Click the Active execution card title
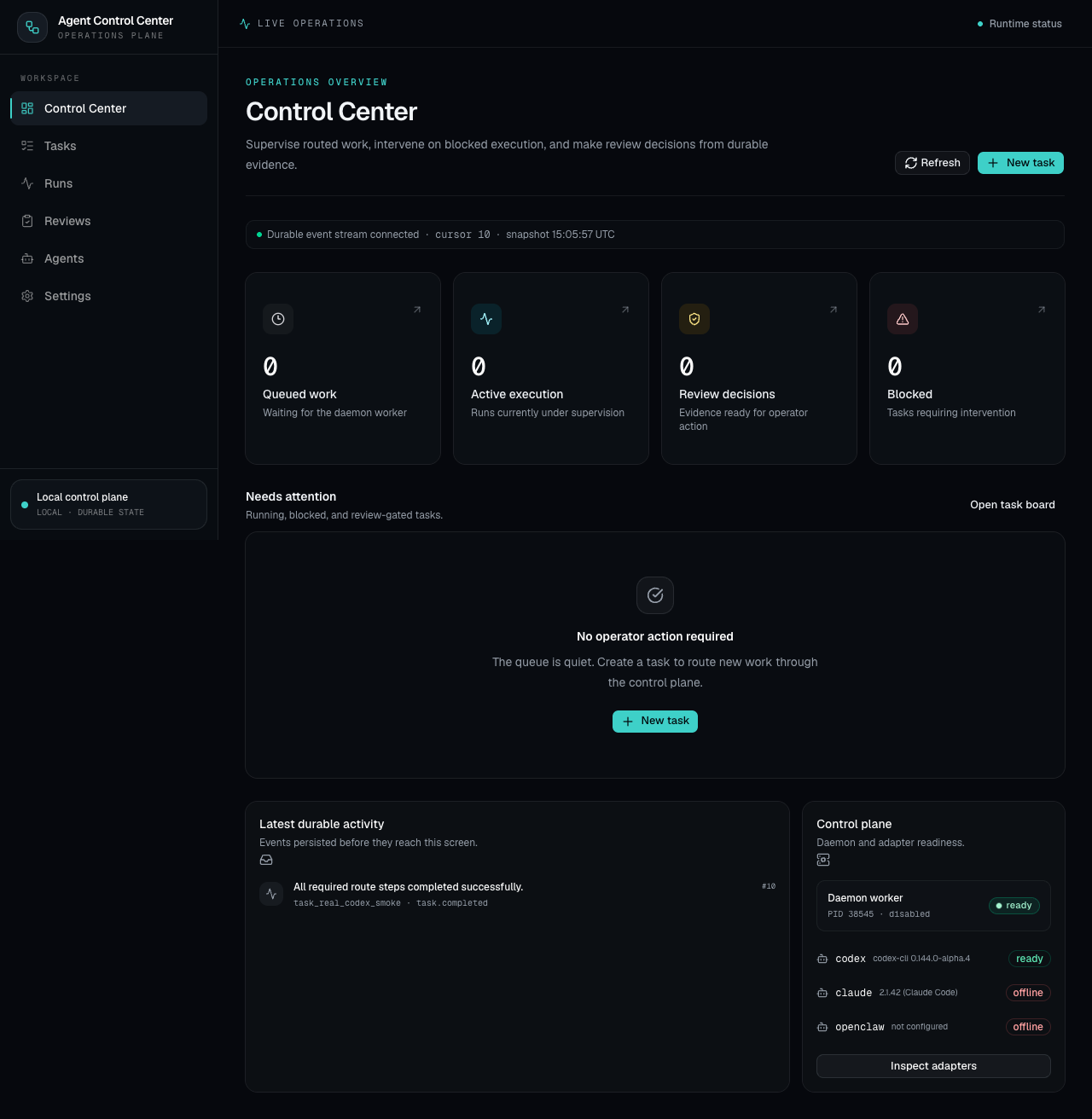This screenshot has height=1119, width=1092. 517,394
